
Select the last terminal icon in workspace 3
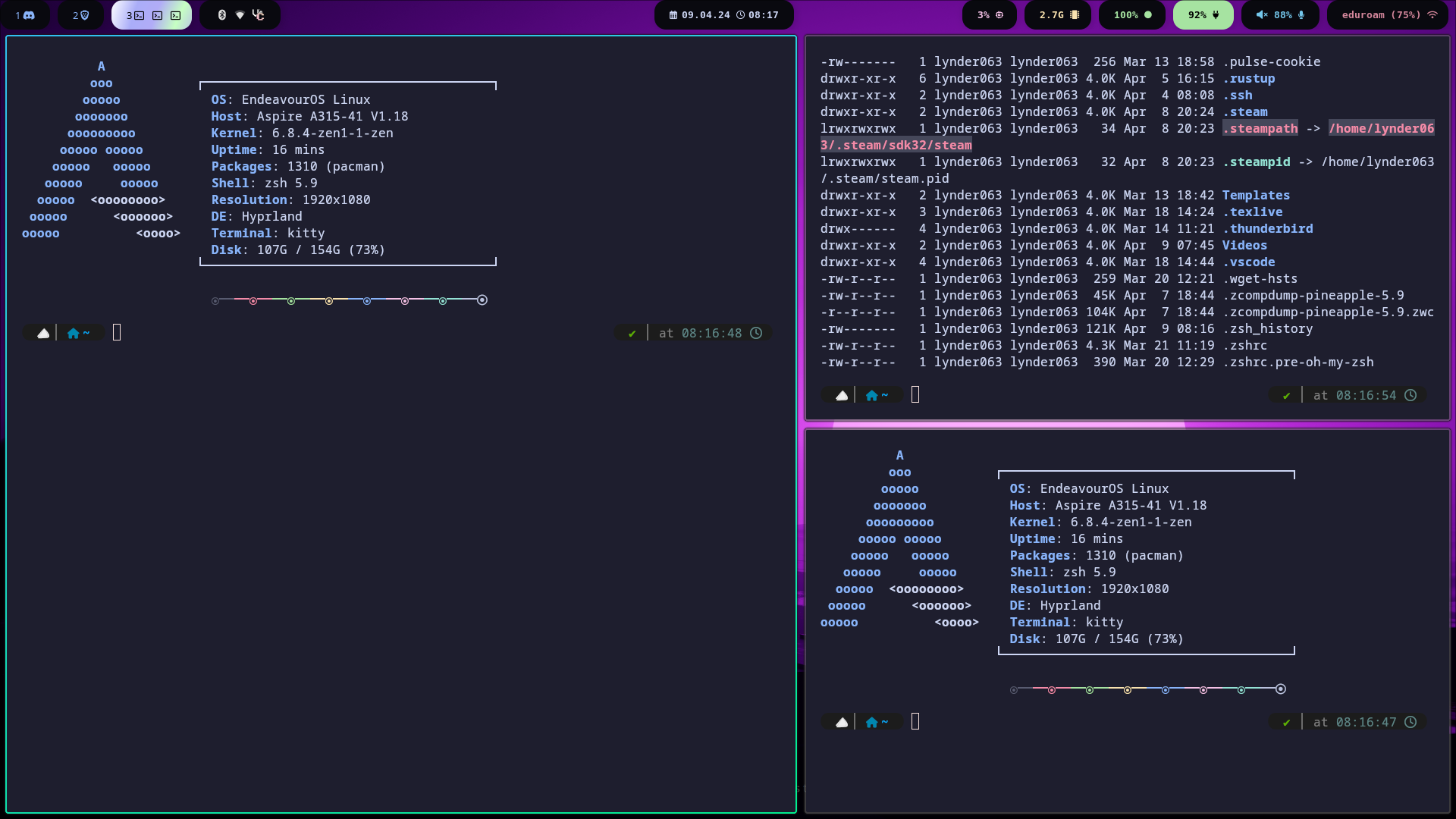pos(176,15)
